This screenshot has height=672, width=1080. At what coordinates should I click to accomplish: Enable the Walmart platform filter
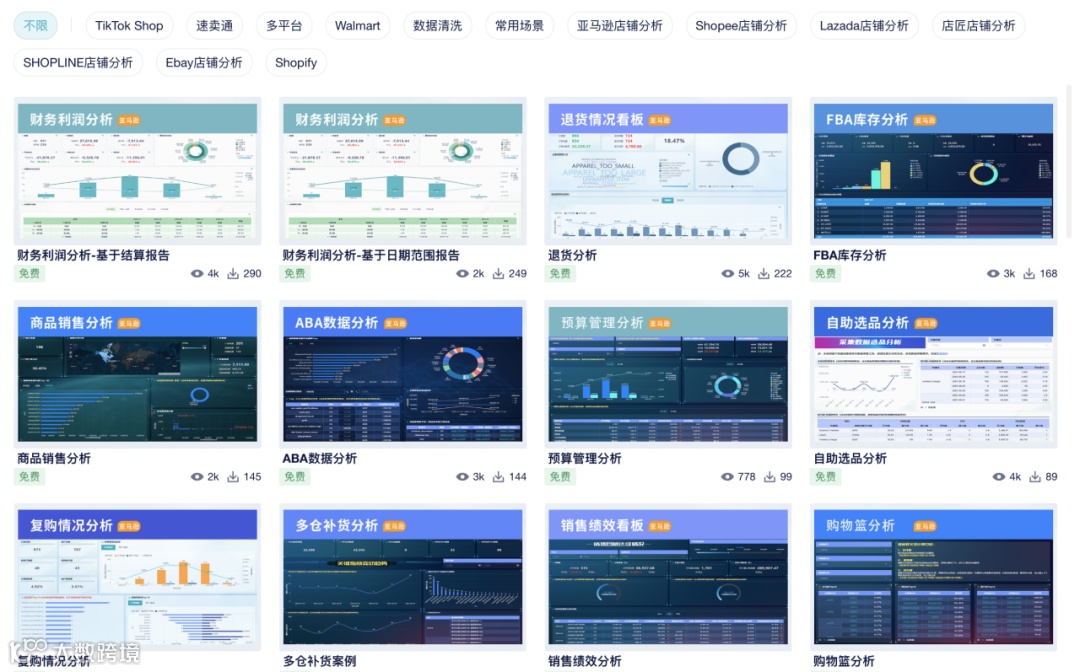click(357, 27)
